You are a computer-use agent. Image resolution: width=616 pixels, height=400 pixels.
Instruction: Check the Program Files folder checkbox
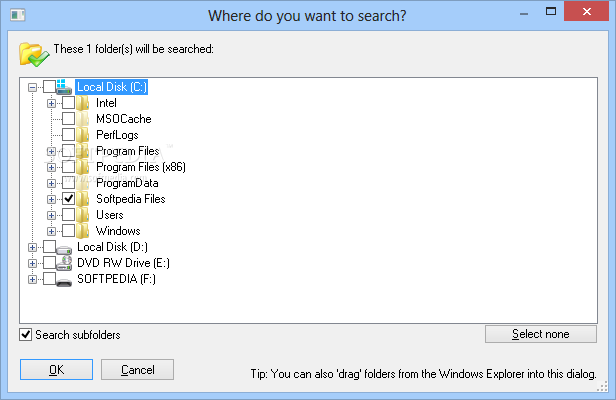pyautogui.click(x=68, y=151)
